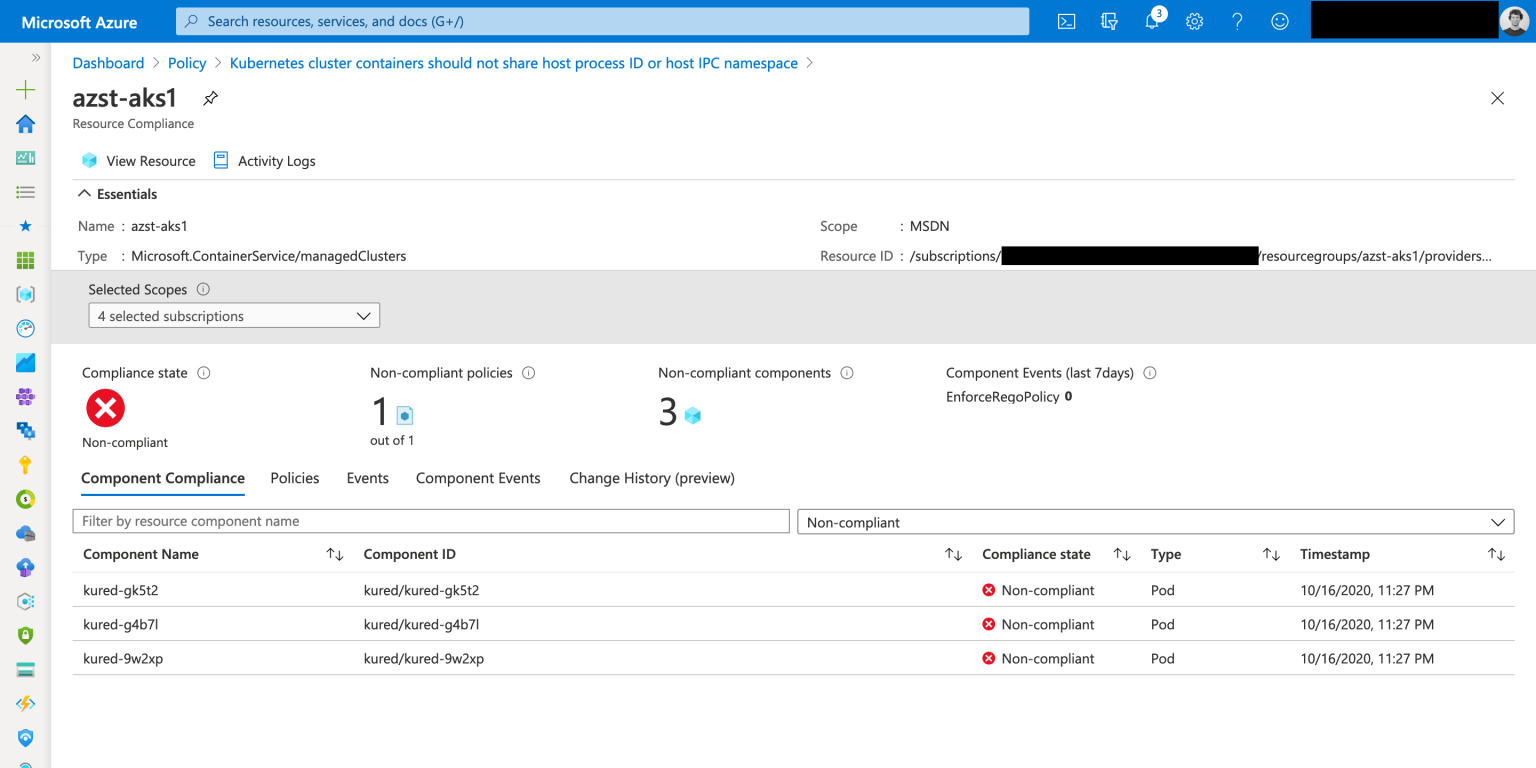Switch to the Policies tab

coord(295,478)
